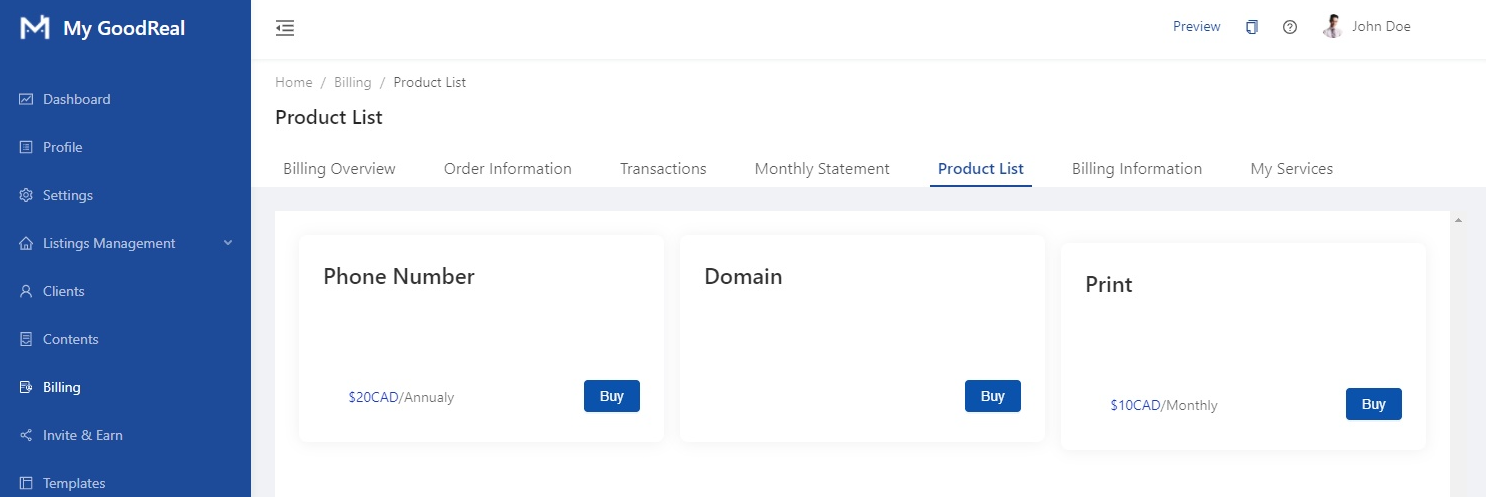Viewport: 1486px width, 497px height.
Task: Click the John Doe username
Action: point(1381,27)
